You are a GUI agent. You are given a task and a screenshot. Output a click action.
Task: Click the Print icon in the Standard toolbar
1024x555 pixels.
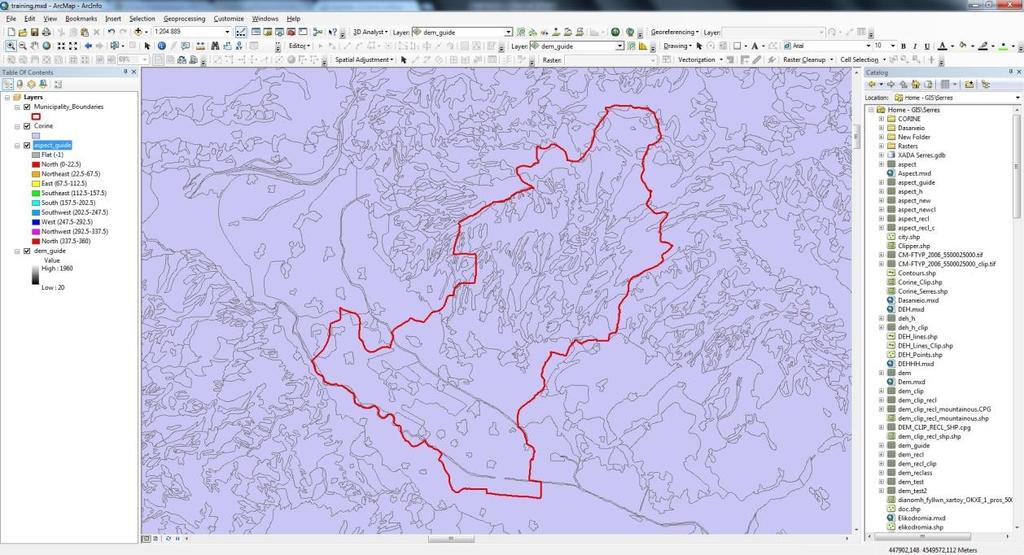pos(46,32)
